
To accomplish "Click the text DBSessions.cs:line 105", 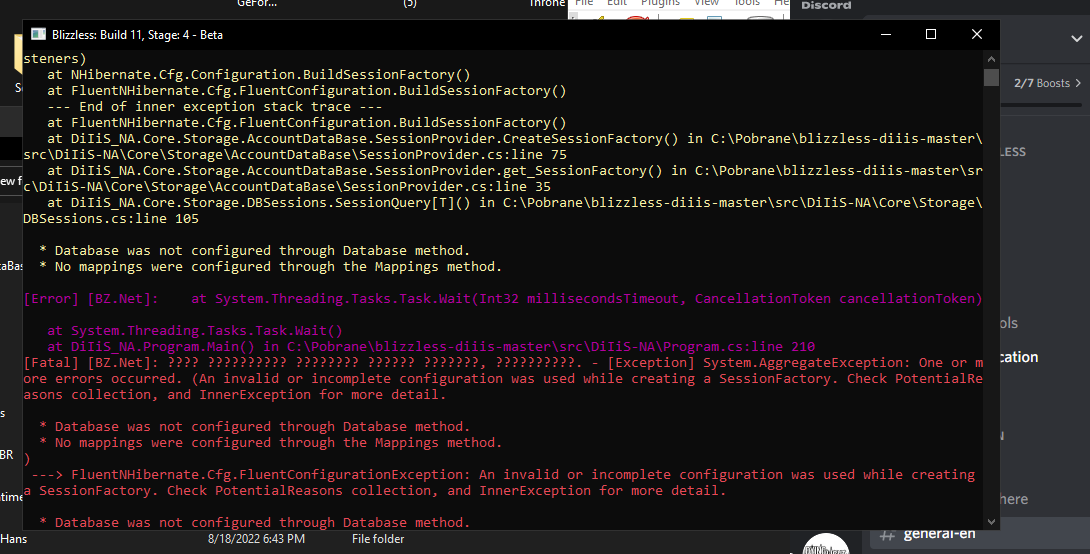I will pyautogui.click(x=111, y=219).
